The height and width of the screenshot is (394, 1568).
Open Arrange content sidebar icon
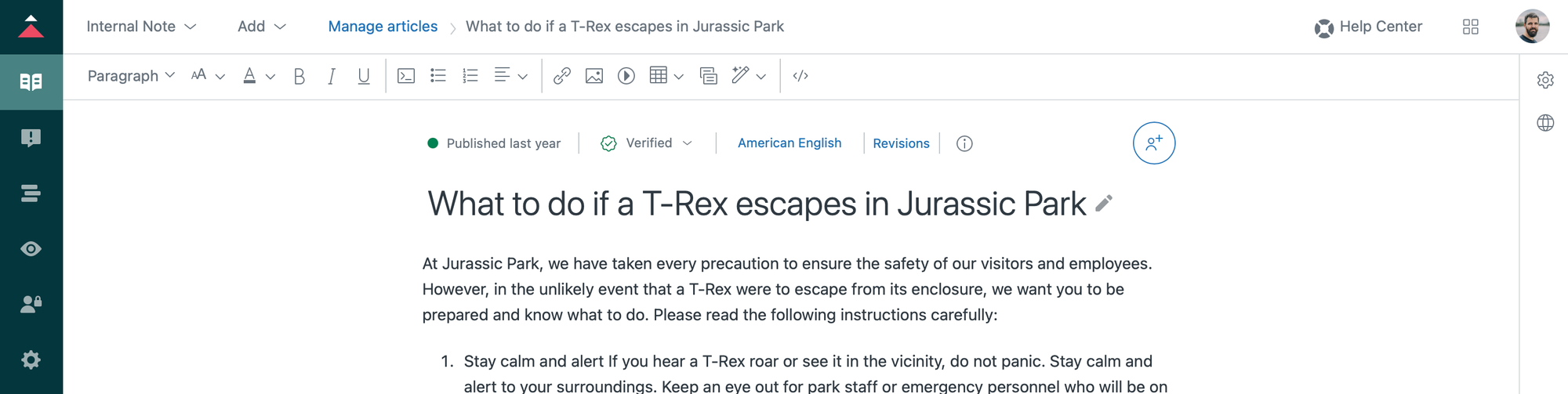pos(31,193)
